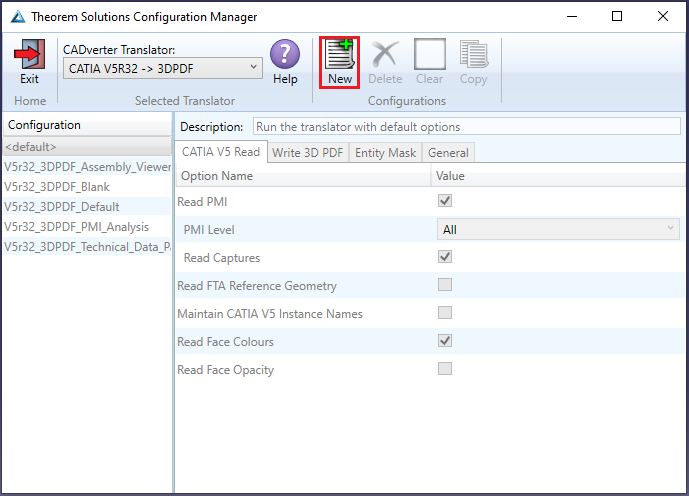Enable Maintain CATIA V5 Instance Names checkbox

(x=445, y=313)
